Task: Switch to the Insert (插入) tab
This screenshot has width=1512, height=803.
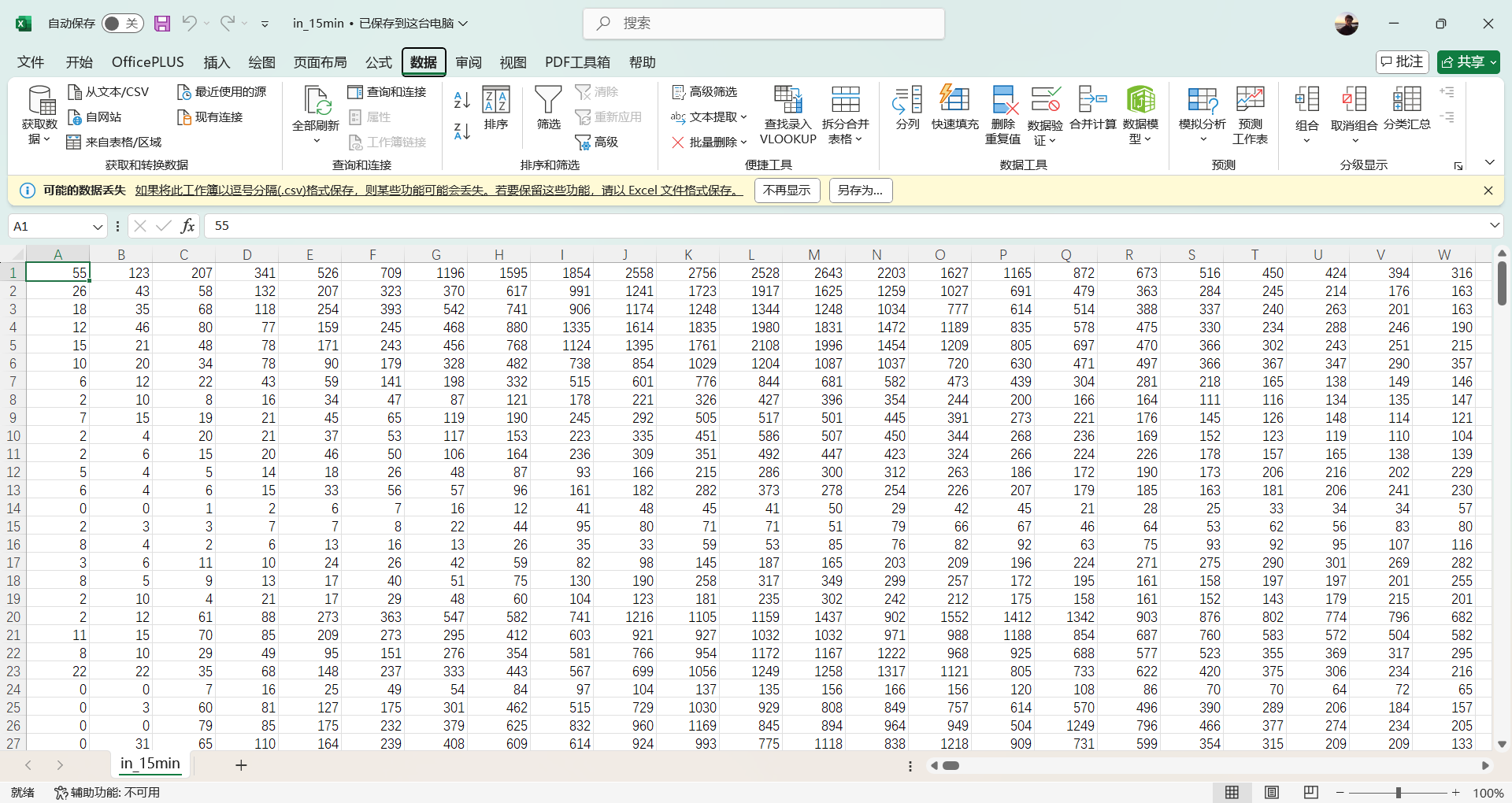Action: [217, 62]
